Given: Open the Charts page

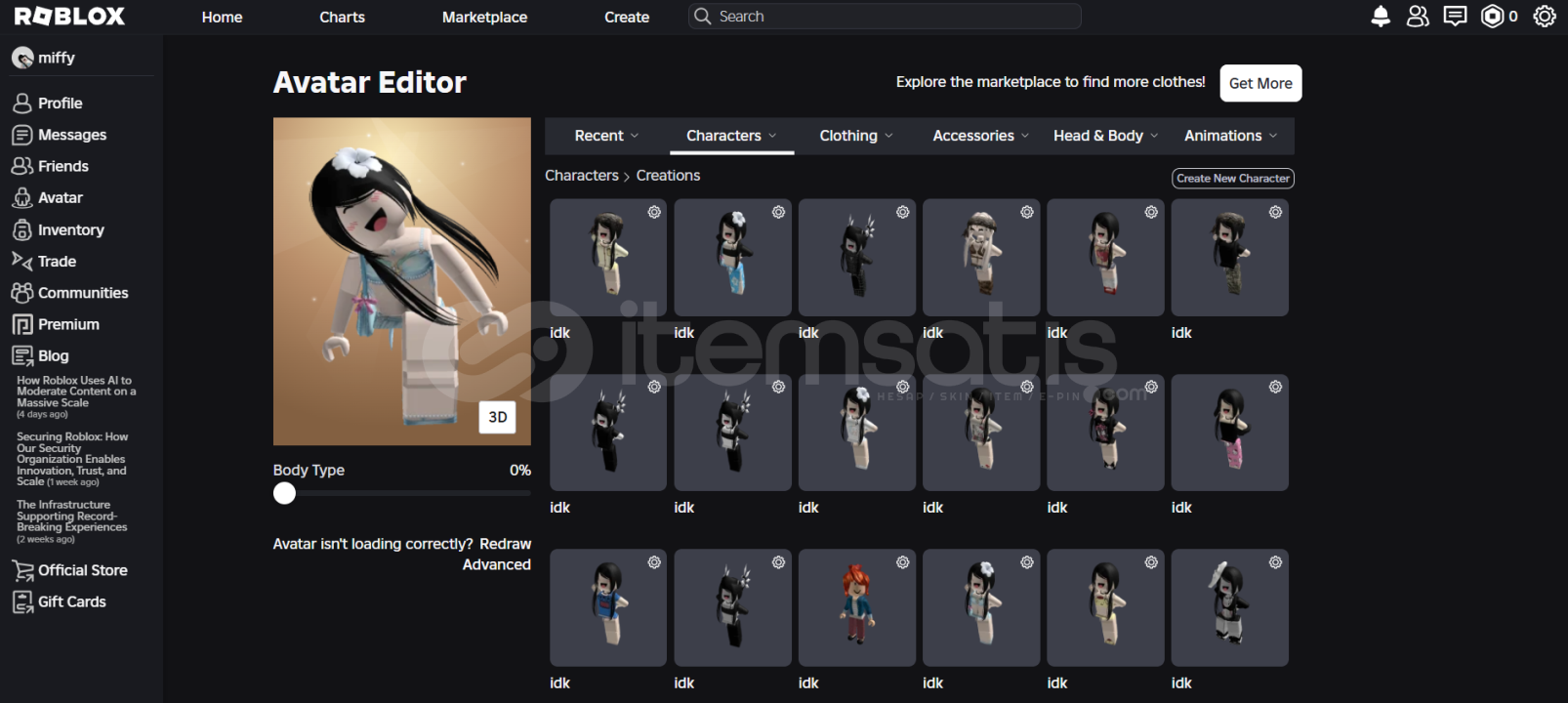Looking at the screenshot, I should click(x=342, y=17).
